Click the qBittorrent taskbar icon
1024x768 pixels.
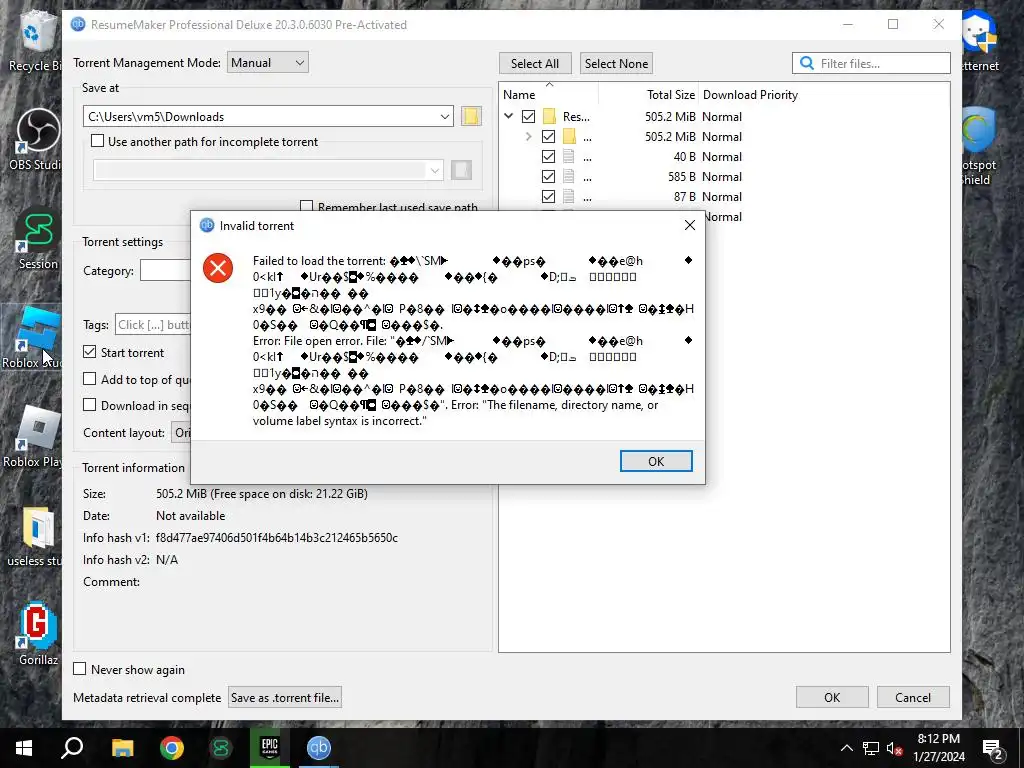[x=319, y=748]
